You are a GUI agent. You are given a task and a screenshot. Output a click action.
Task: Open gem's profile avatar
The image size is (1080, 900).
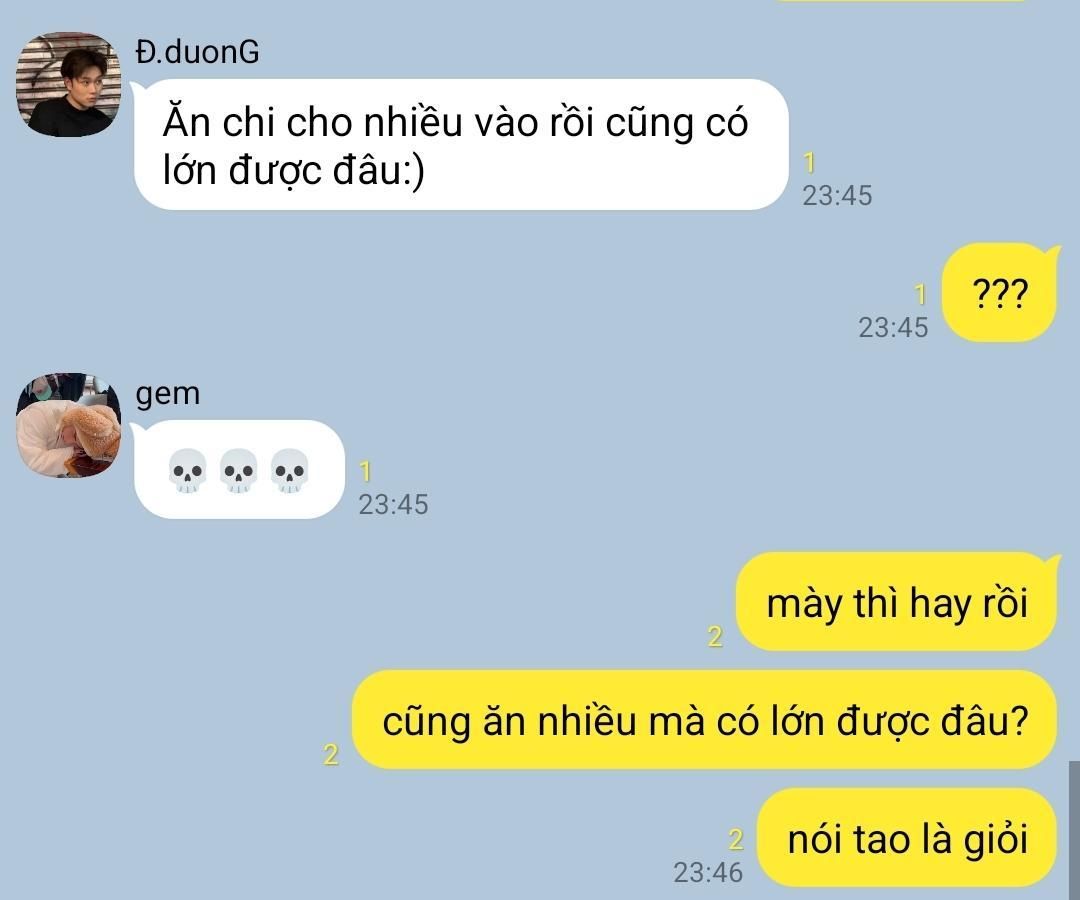pos(68,426)
